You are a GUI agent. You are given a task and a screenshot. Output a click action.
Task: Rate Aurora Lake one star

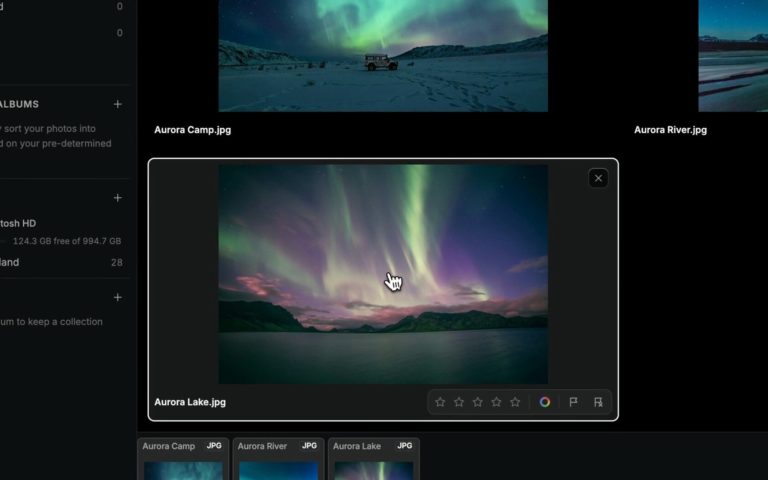click(x=440, y=402)
